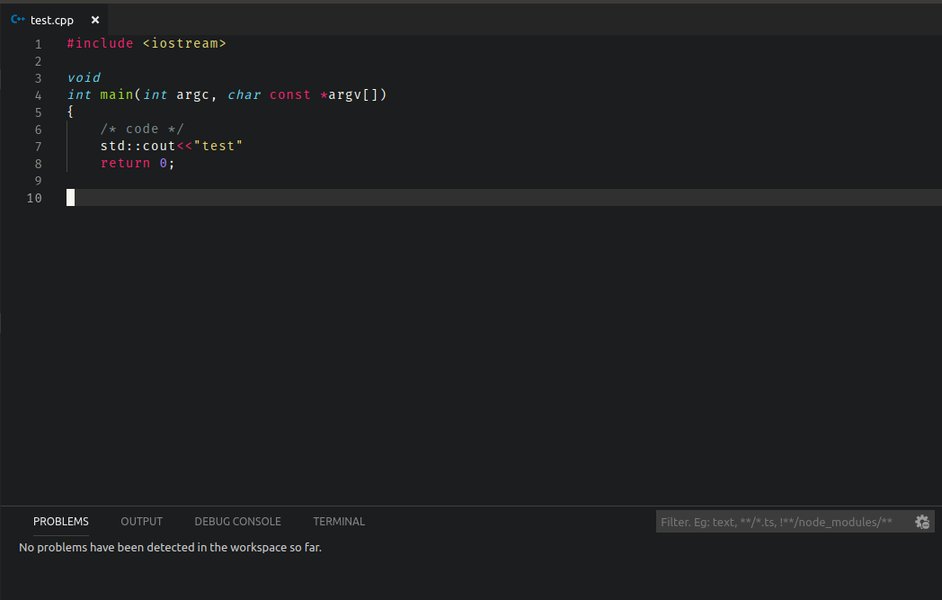This screenshot has height=600, width=942.
Task: Click line number 4 in the gutter
Action: (38, 95)
